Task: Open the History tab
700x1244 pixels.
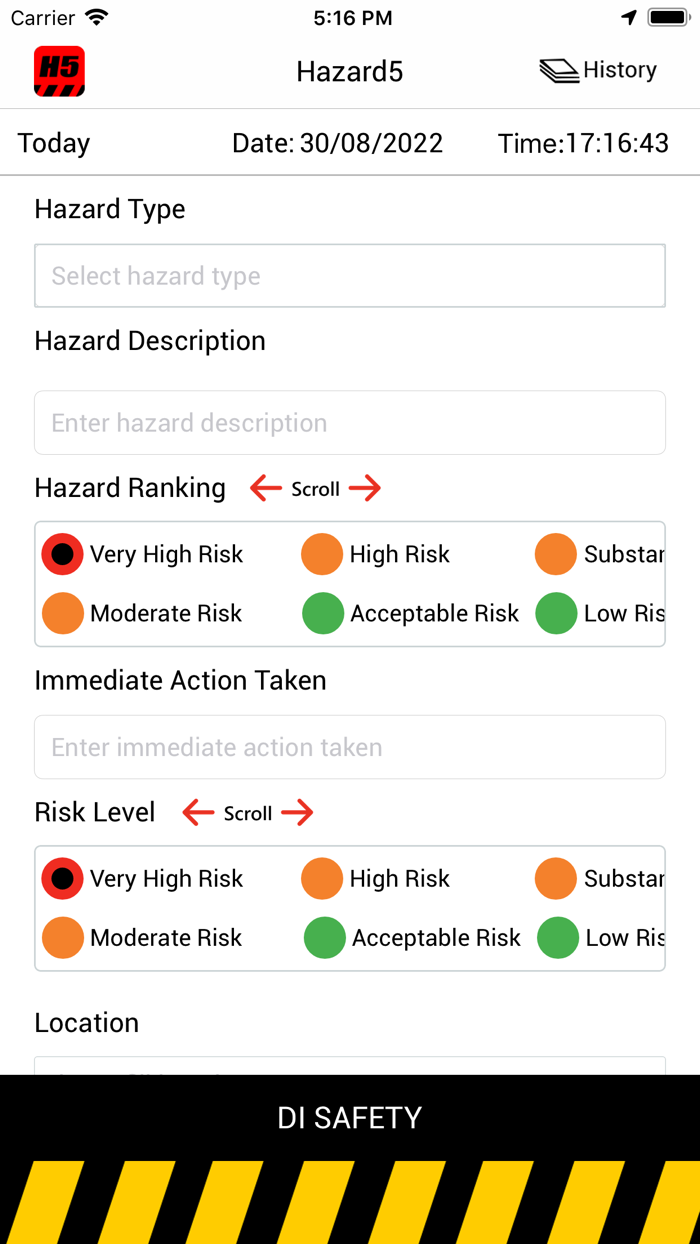Action: (621, 70)
